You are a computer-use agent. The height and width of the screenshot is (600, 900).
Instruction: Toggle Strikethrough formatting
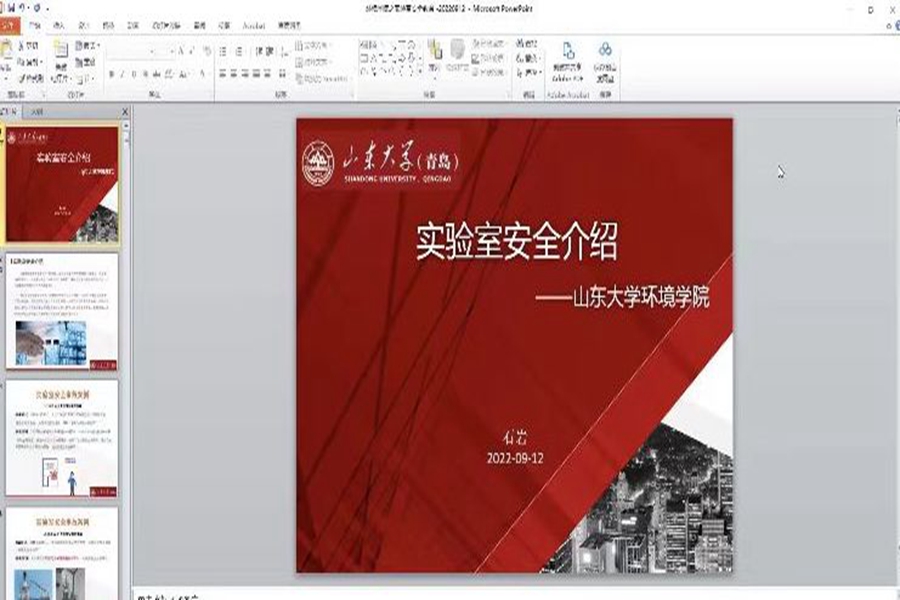156,74
